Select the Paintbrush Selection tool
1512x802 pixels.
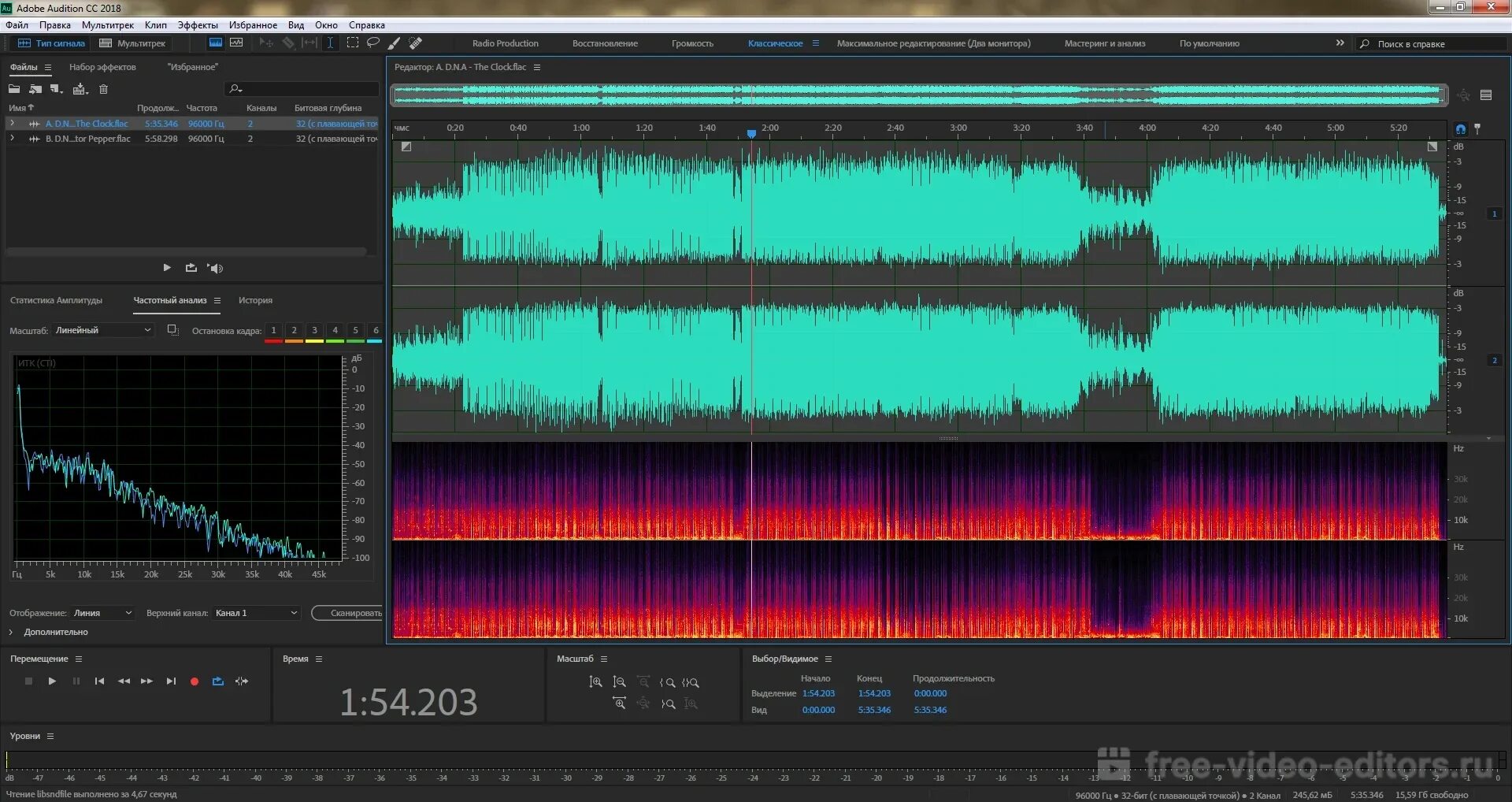394,43
